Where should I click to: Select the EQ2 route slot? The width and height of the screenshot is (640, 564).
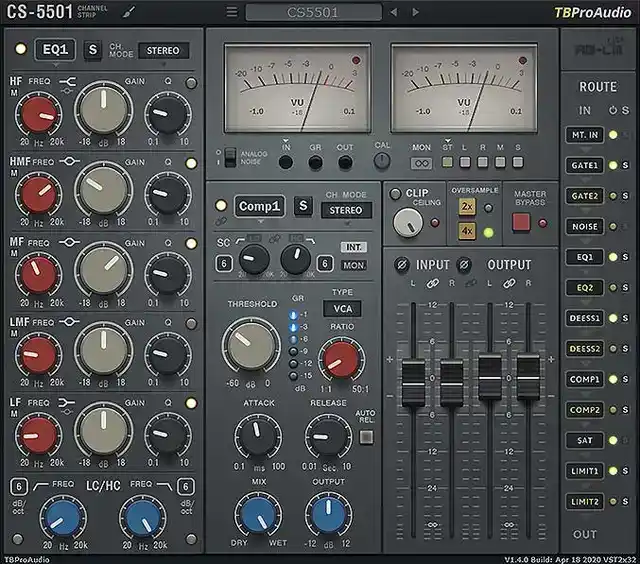[584, 288]
